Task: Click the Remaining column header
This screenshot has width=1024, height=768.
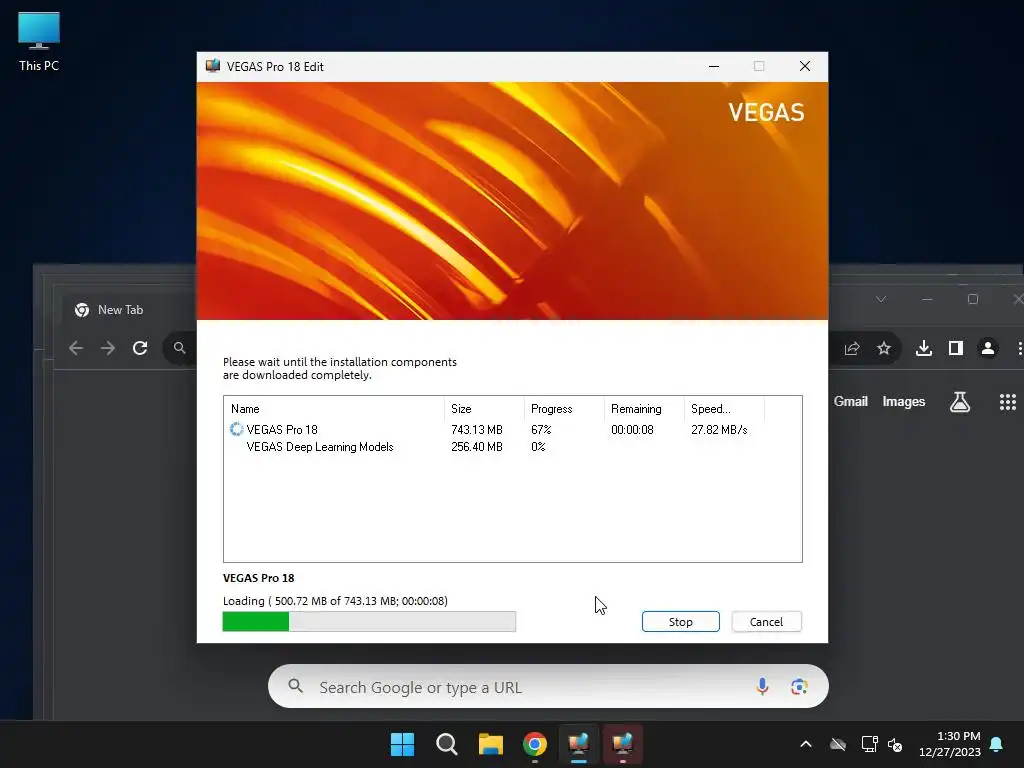Action: point(644,409)
